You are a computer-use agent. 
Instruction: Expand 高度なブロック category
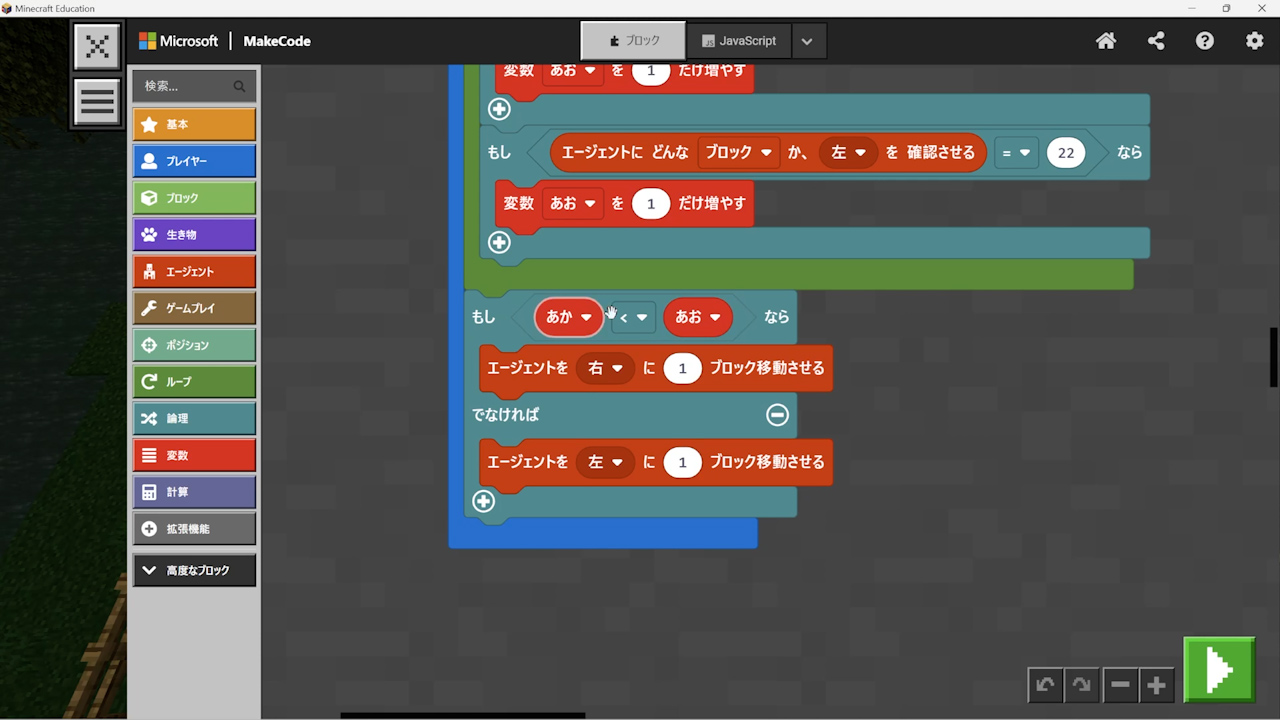point(195,570)
